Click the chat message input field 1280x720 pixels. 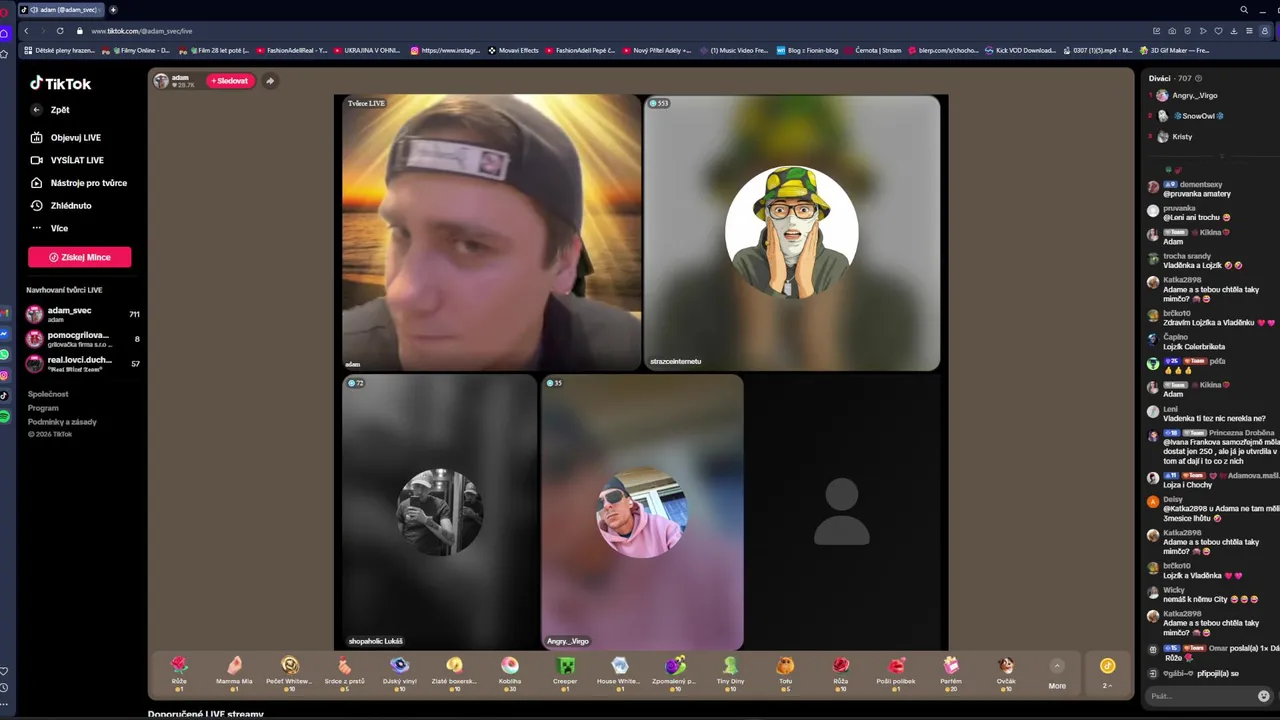(x=1200, y=696)
